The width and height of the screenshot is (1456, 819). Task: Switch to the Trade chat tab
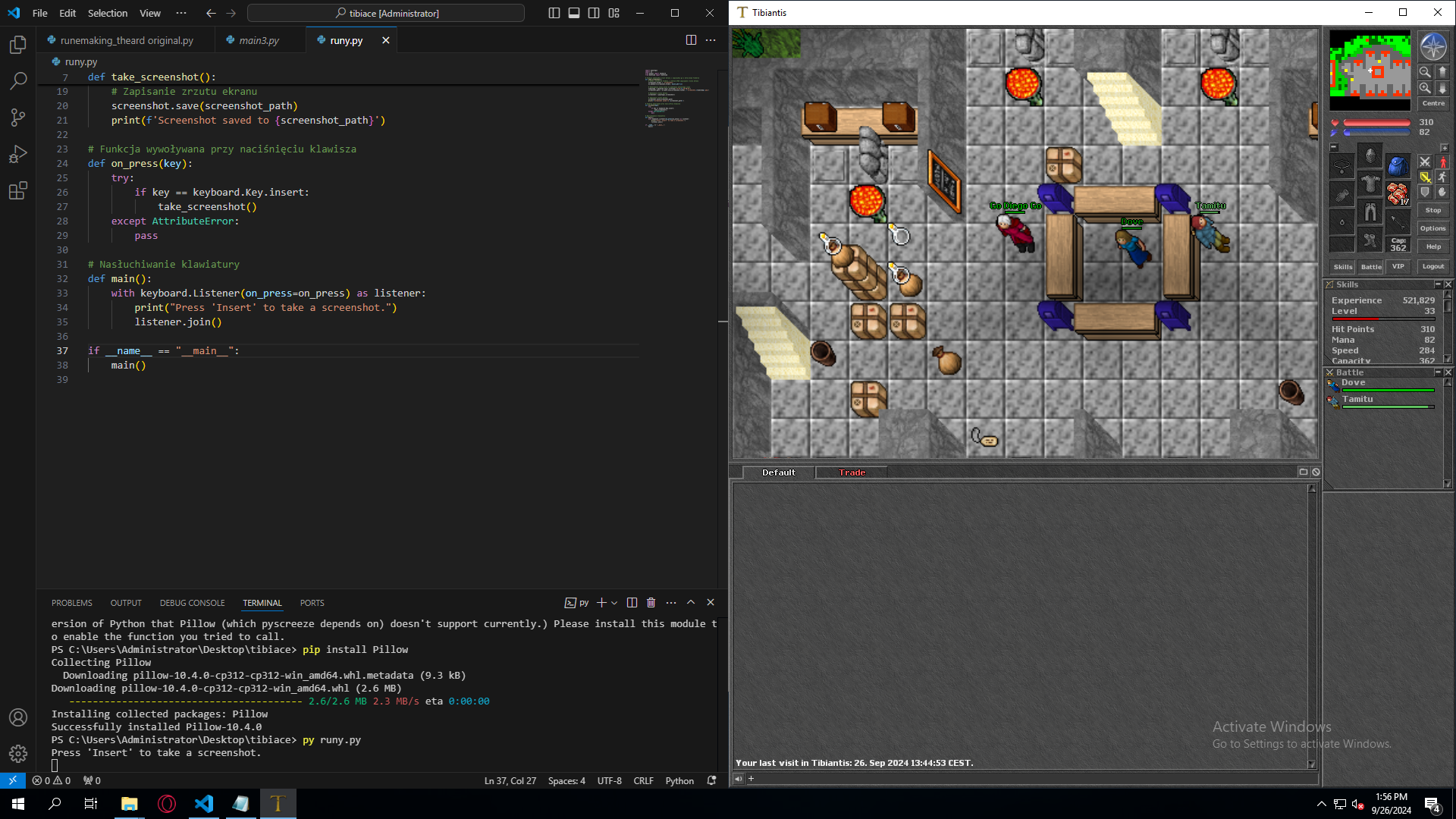852,472
